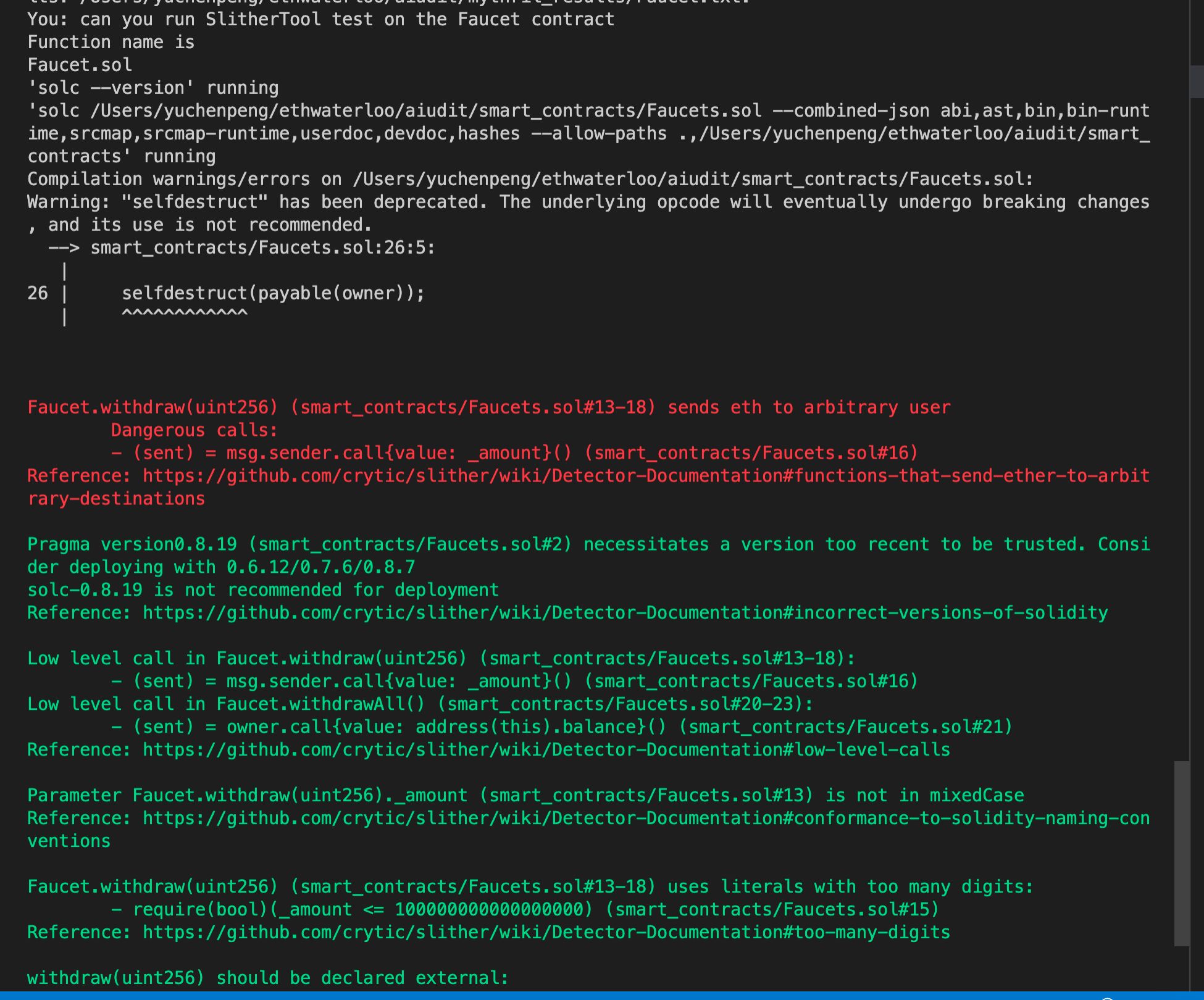Image resolution: width=1204 pixels, height=1000 pixels.
Task: Click 'Low level call in Faucet.withdraw(uint256)' line
Action: pyautogui.click(x=441, y=659)
